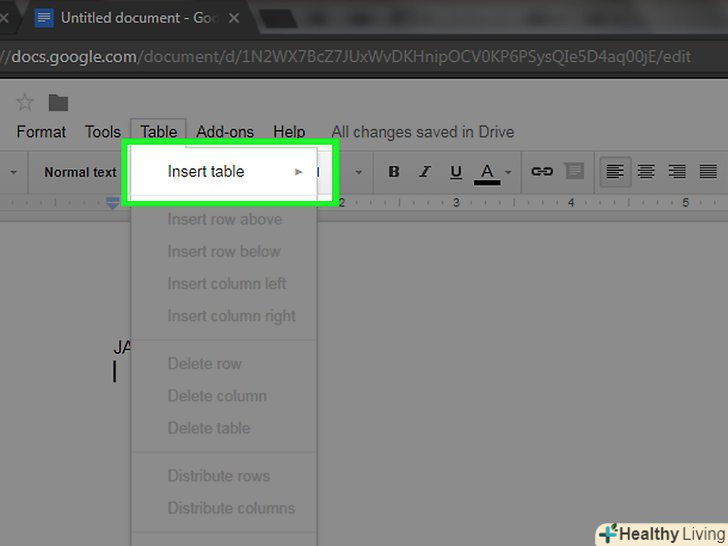The image size is (728, 546).
Task: Move document using the folder icon
Action: click(x=58, y=103)
